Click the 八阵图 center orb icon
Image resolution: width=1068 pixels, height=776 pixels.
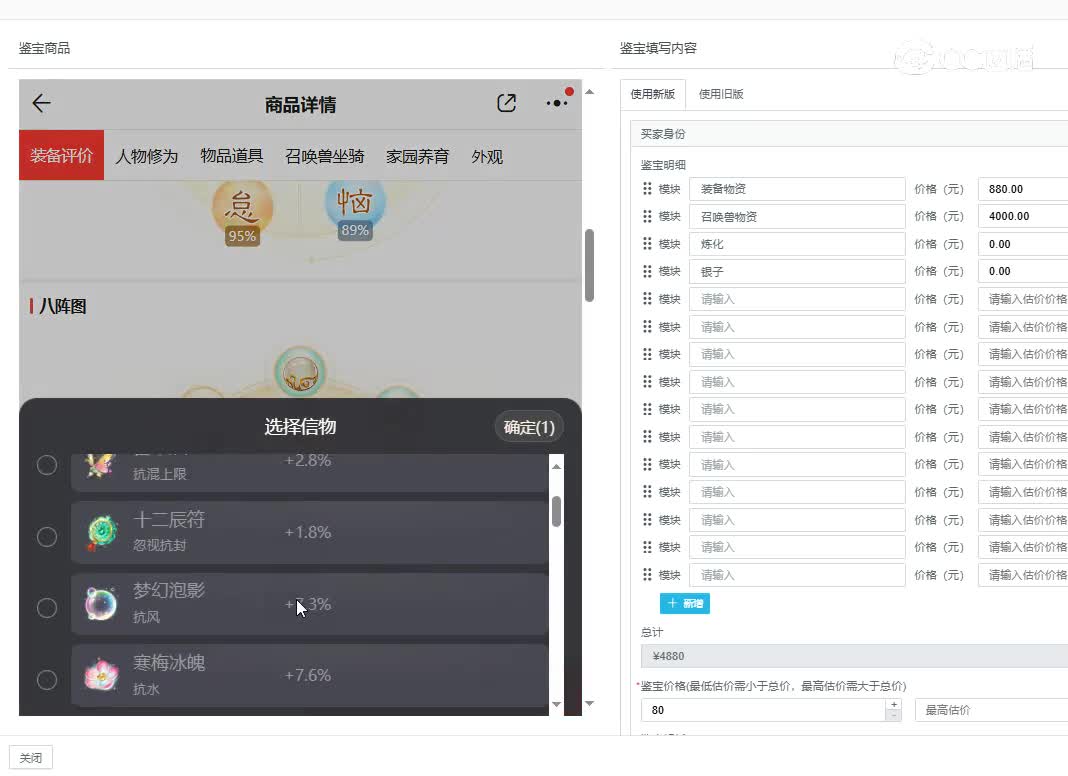[x=300, y=372]
